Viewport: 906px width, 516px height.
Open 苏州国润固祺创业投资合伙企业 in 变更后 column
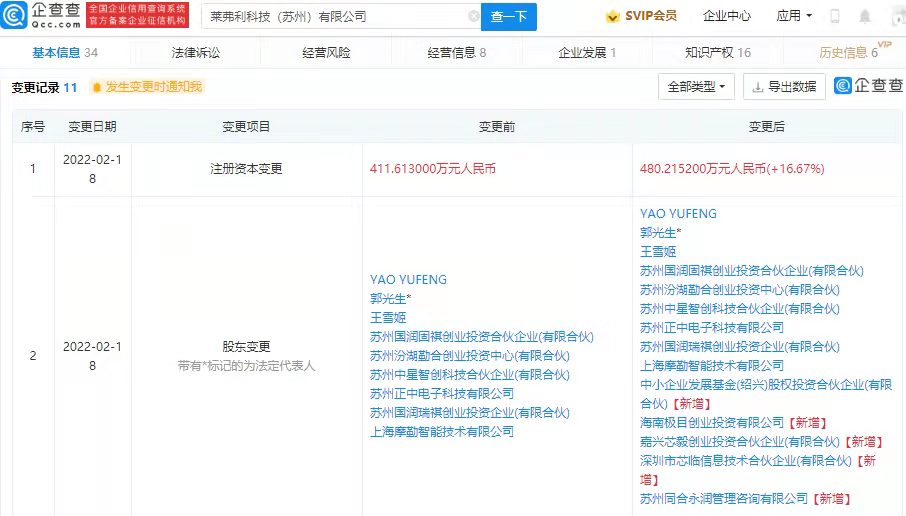click(752, 271)
